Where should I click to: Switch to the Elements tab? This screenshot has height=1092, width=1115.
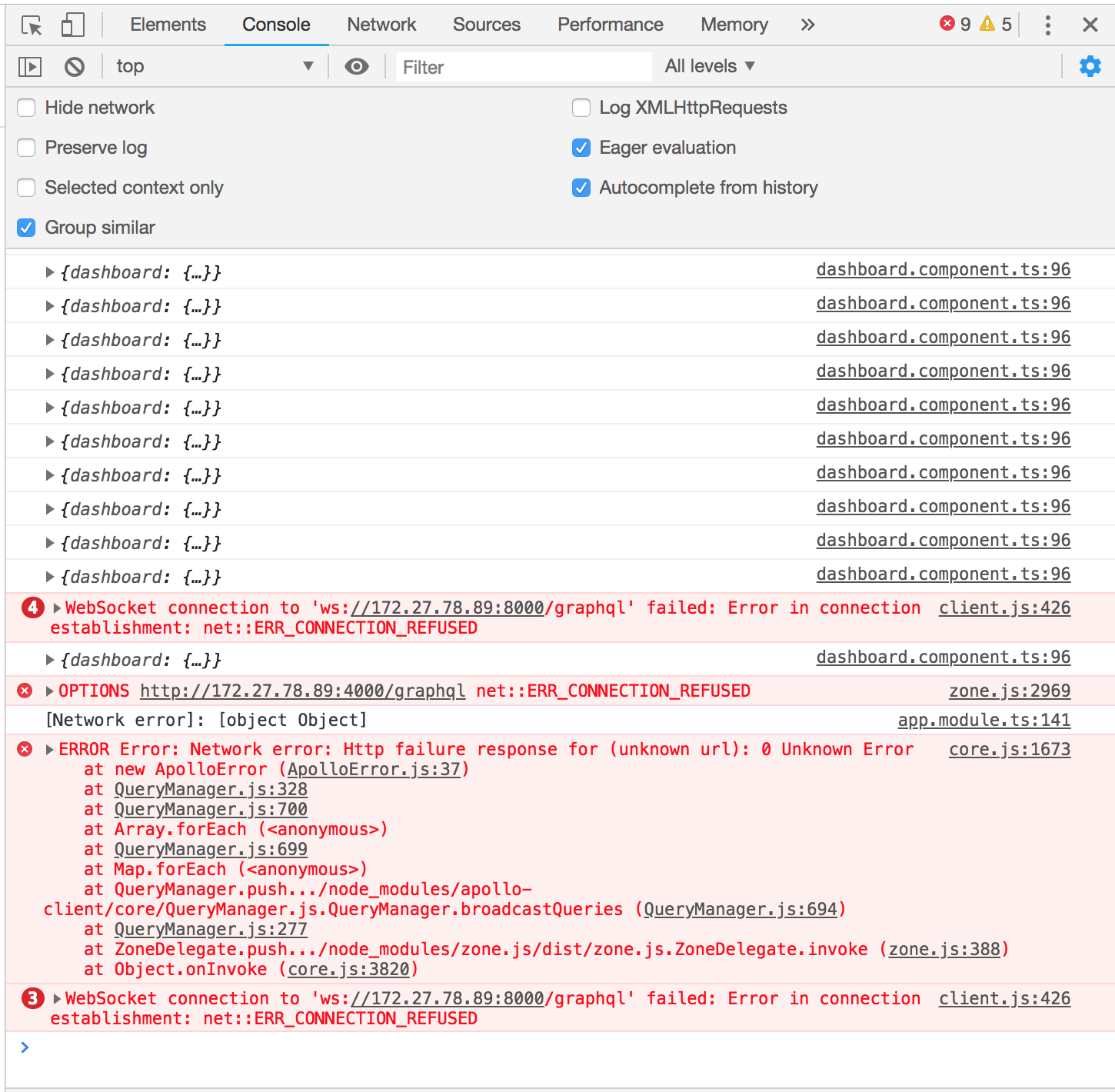coord(168,25)
